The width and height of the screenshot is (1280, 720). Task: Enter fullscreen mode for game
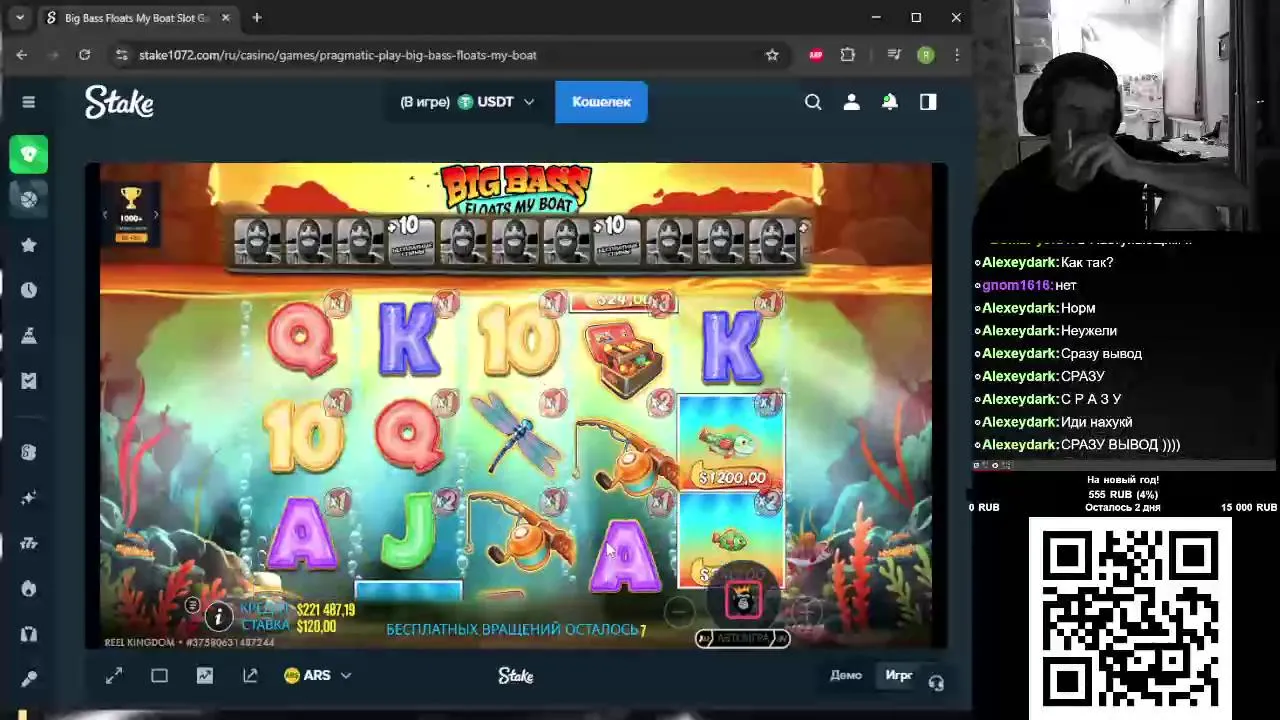coord(114,676)
